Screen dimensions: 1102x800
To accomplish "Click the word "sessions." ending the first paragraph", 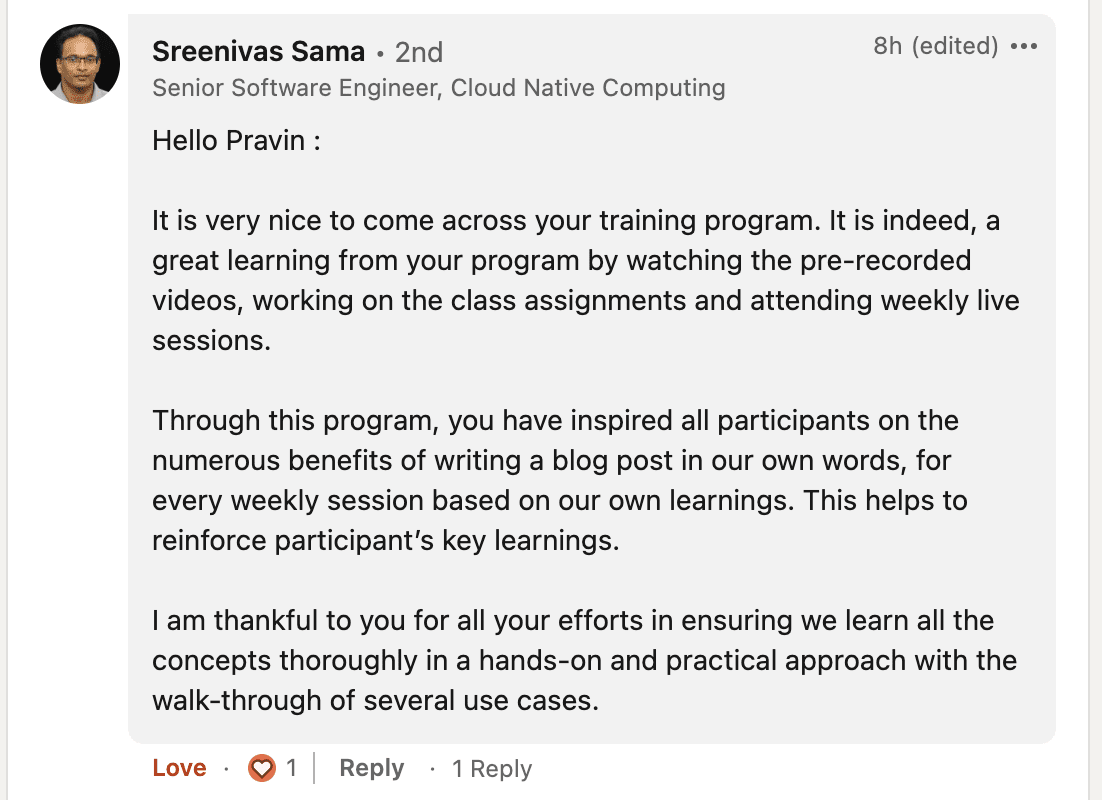I will 211,341.
